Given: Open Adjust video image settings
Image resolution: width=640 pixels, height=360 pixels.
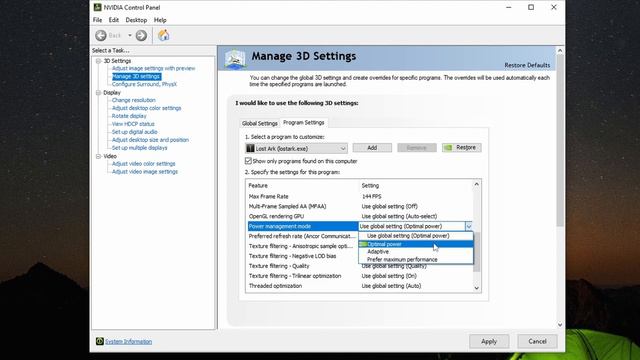Looking at the screenshot, I should click(145, 172).
